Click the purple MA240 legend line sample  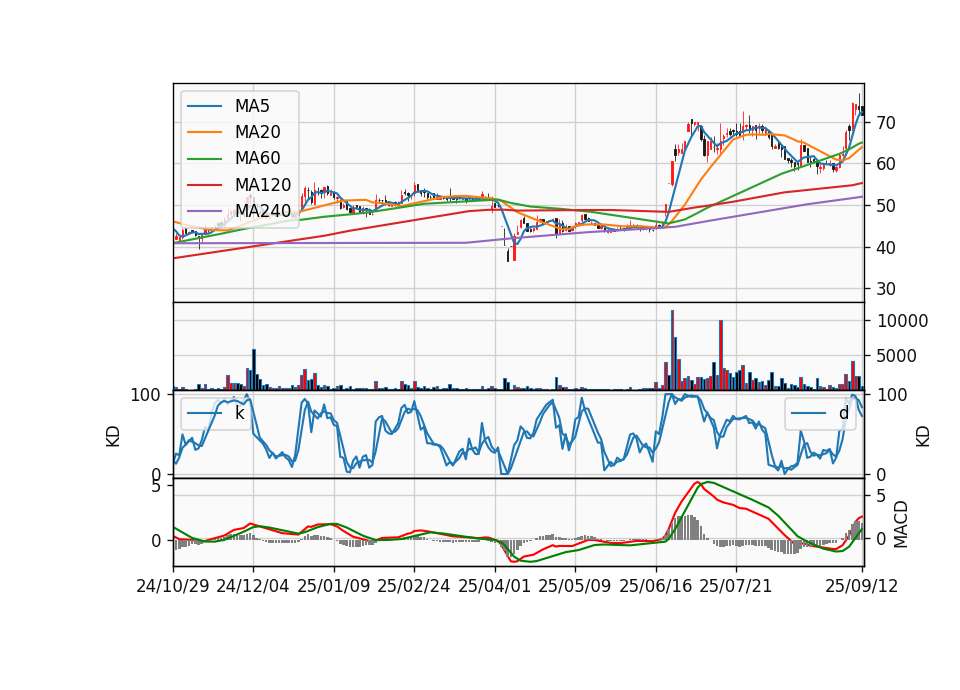(204, 211)
